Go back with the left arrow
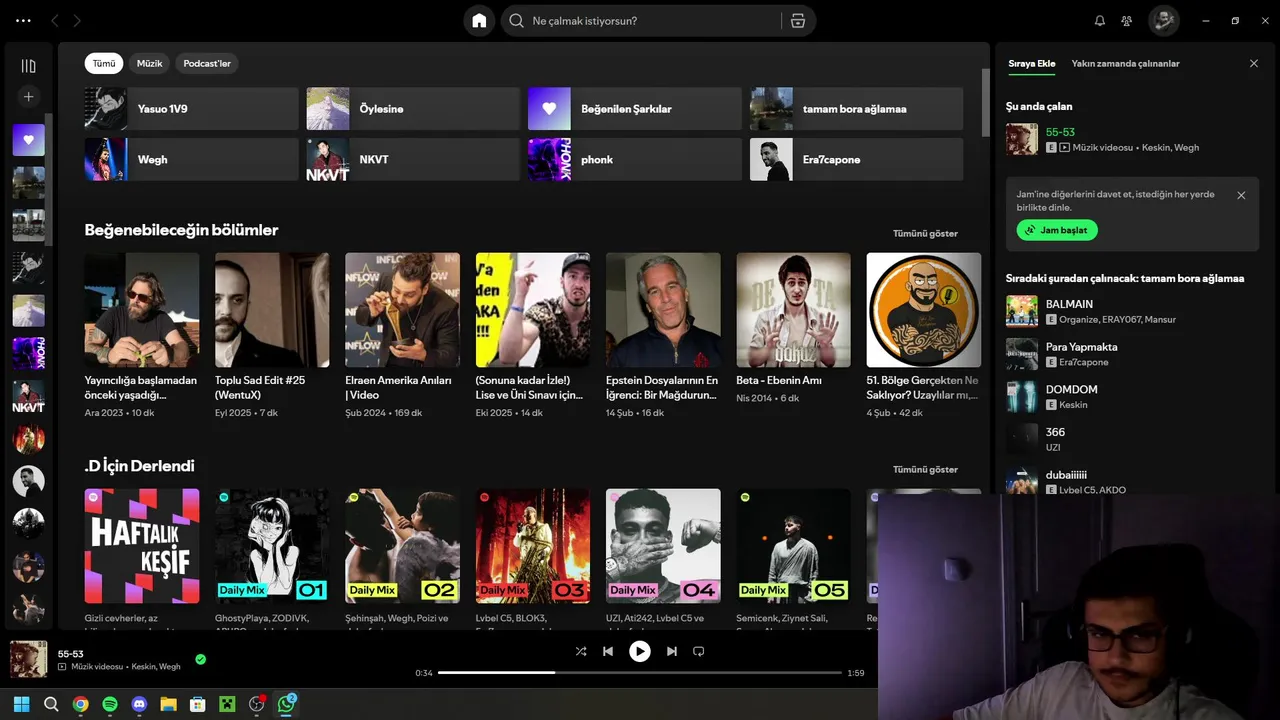Viewport: 1280px width, 720px height. tap(55, 20)
